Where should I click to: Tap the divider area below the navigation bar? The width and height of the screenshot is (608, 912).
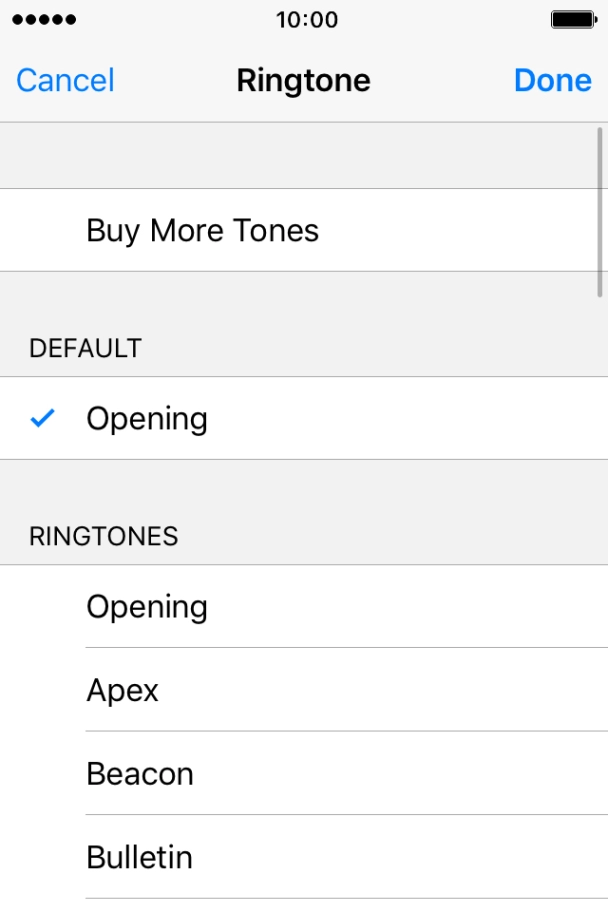tap(304, 155)
